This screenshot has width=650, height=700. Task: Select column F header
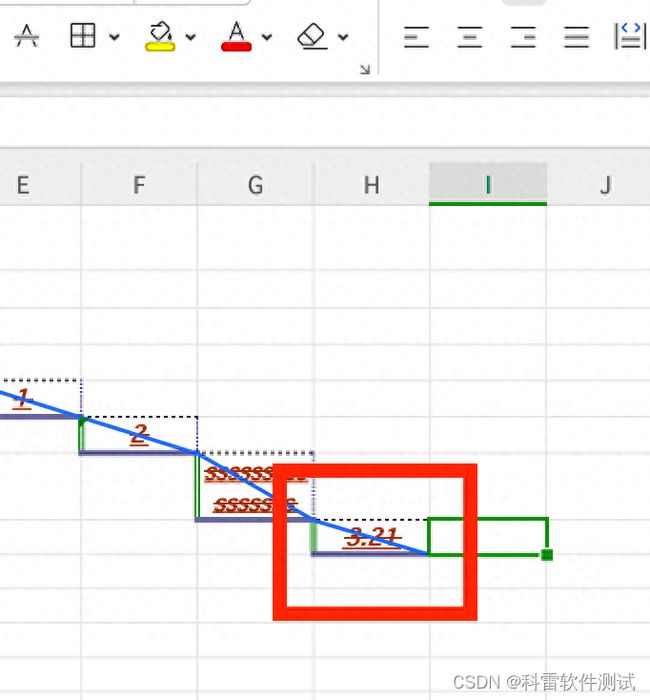click(x=139, y=184)
